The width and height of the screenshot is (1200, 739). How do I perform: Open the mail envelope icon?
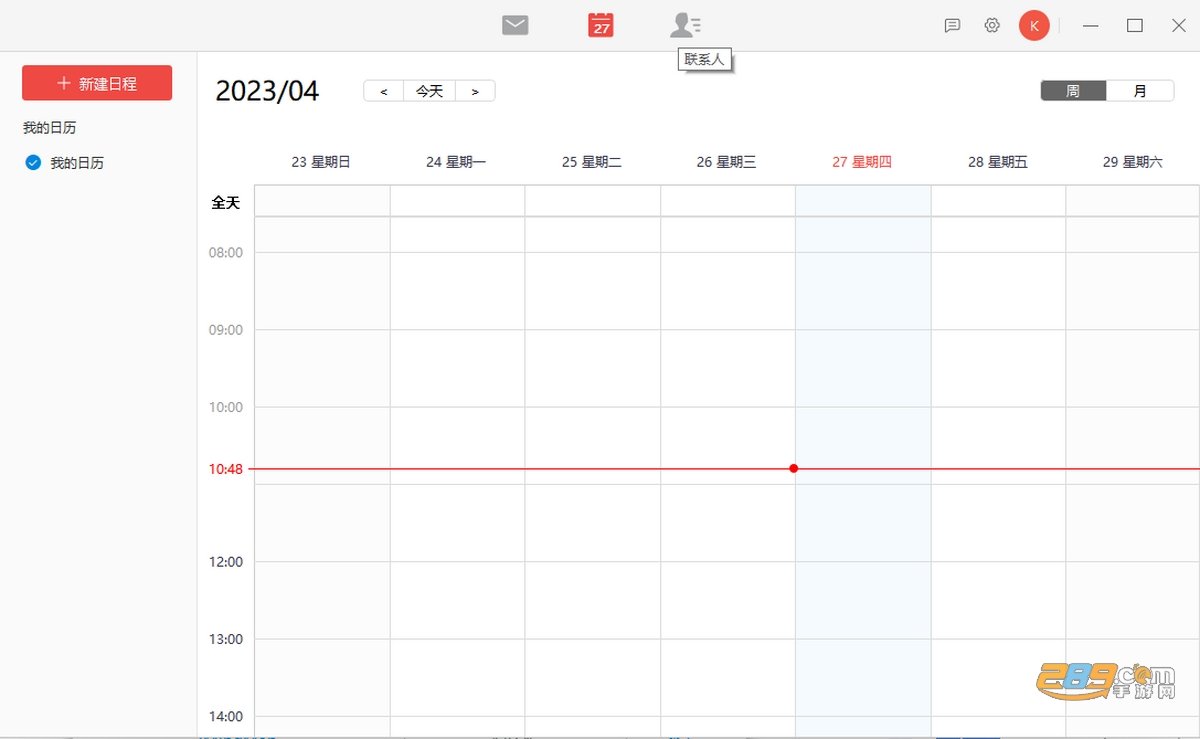(515, 25)
